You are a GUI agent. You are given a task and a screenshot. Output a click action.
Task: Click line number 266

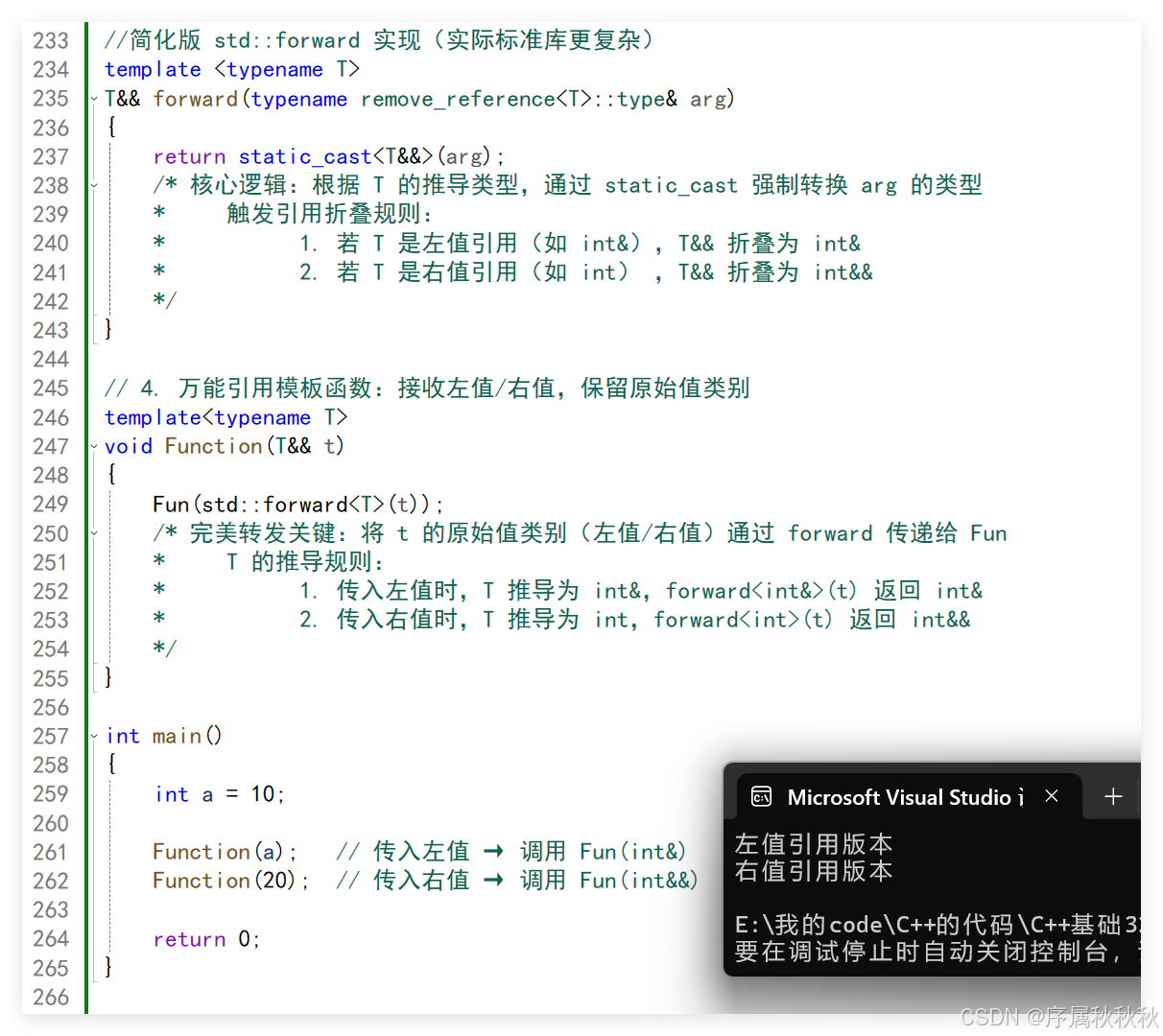click(51, 997)
